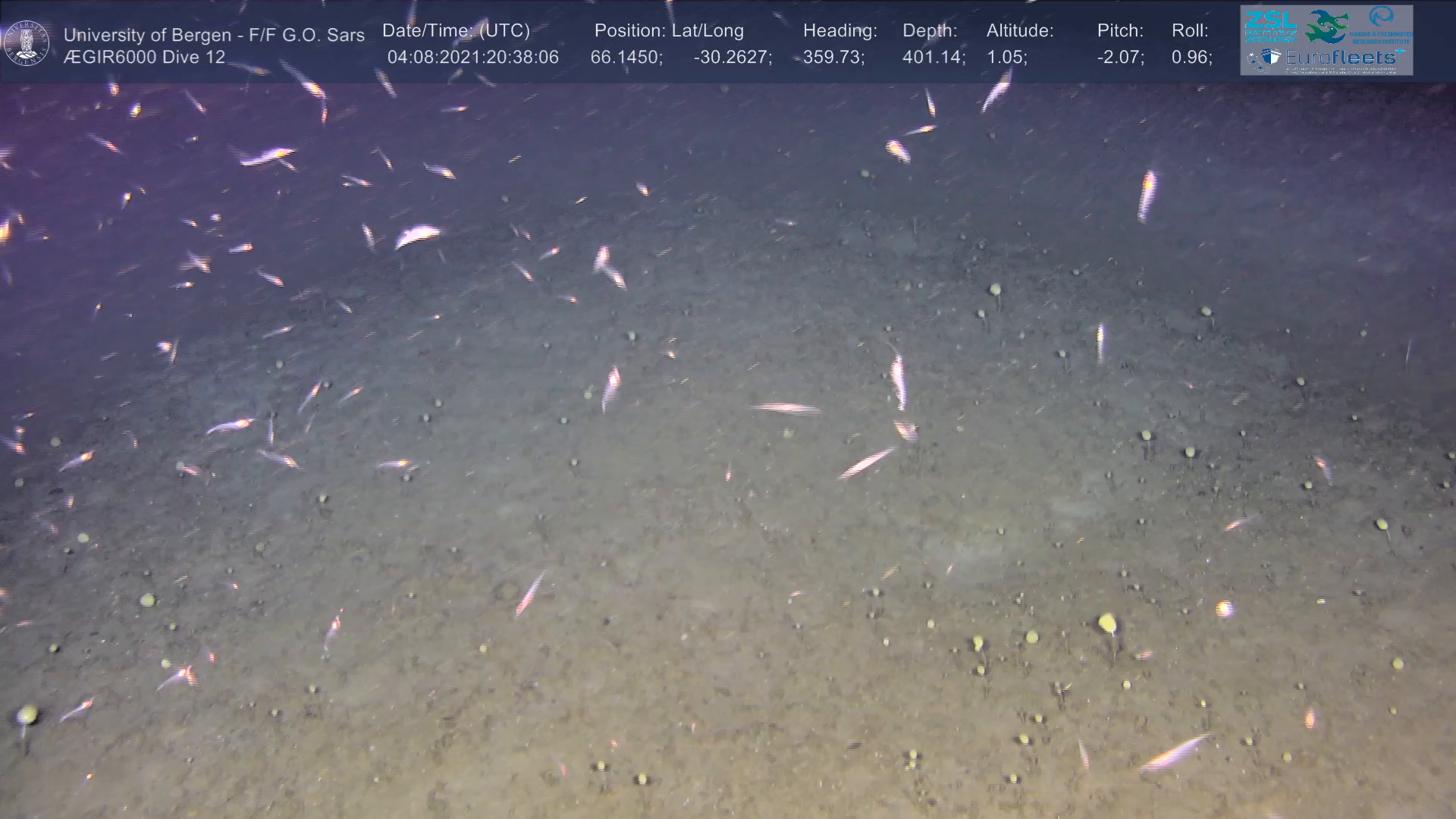Click the bright horizontal fish at center frame
This screenshot has width=1456, height=819.
tap(786, 409)
